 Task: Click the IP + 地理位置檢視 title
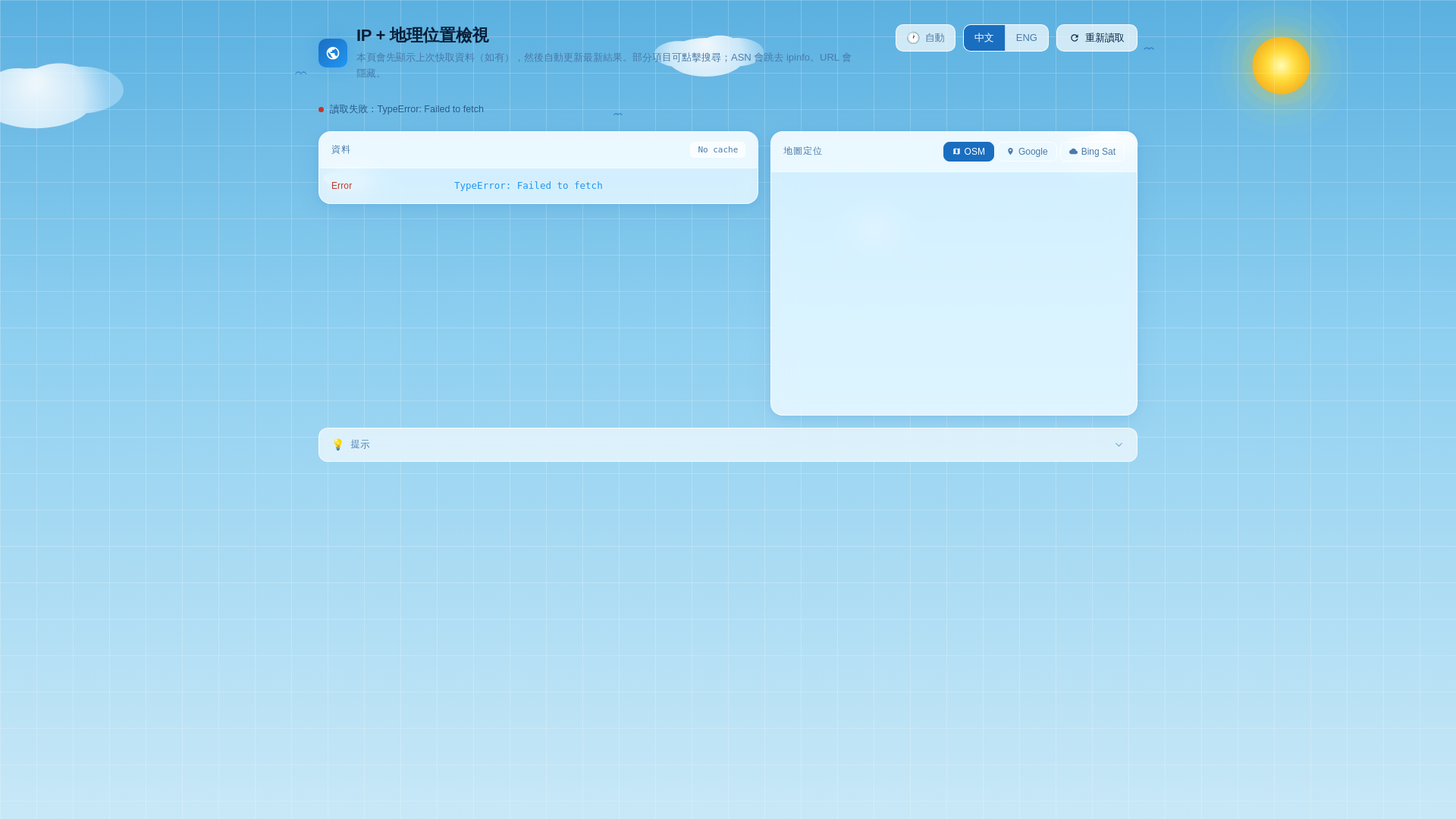[x=422, y=36]
